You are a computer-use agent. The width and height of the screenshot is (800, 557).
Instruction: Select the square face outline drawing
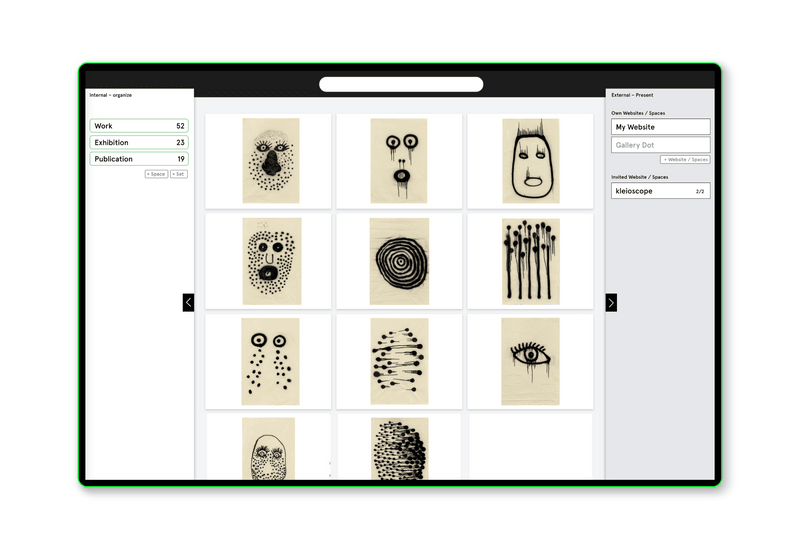coord(530,161)
